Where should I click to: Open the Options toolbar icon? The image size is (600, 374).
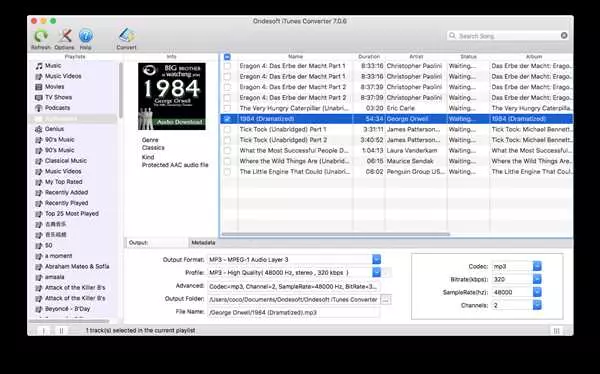click(x=64, y=37)
